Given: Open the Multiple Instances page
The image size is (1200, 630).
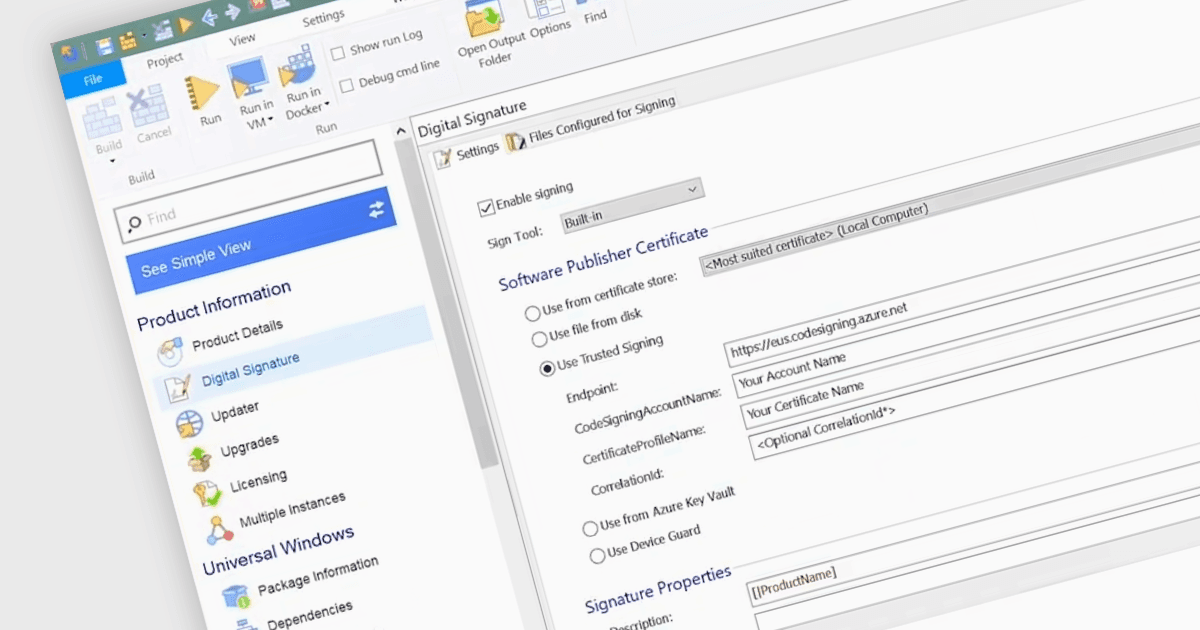Looking at the screenshot, I should click(x=292, y=509).
